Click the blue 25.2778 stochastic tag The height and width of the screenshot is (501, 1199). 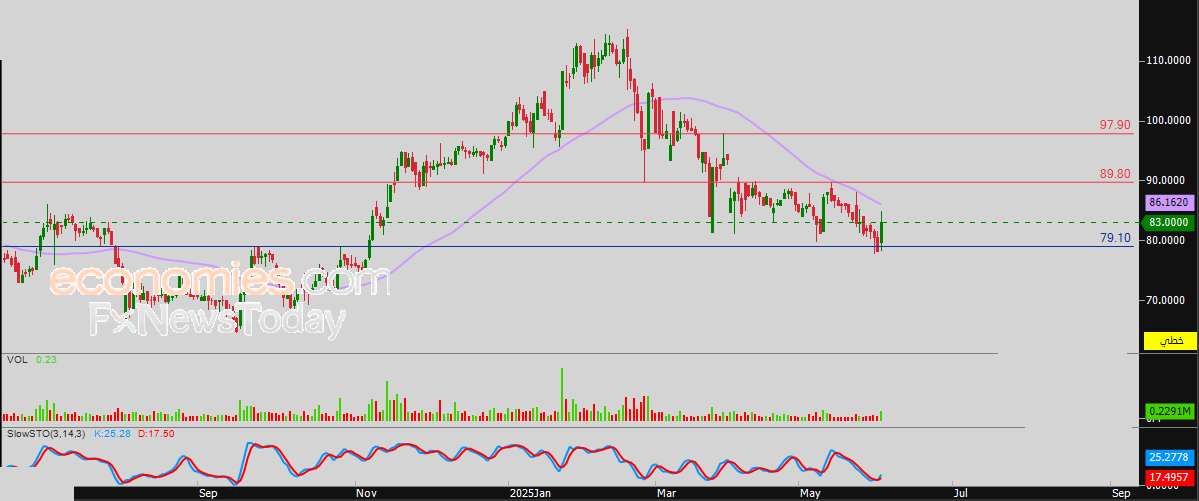[1170, 457]
